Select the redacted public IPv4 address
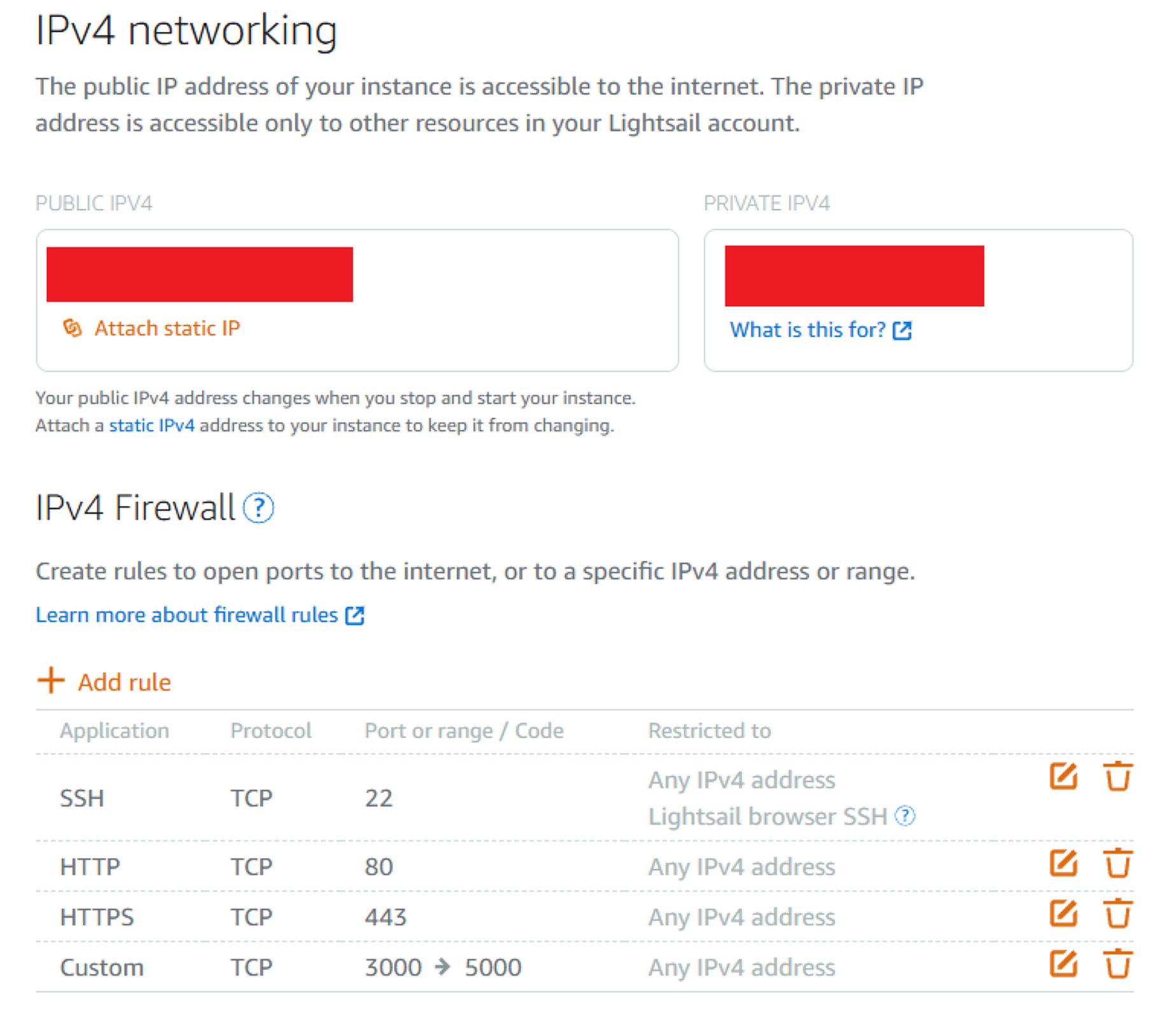 click(199, 274)
